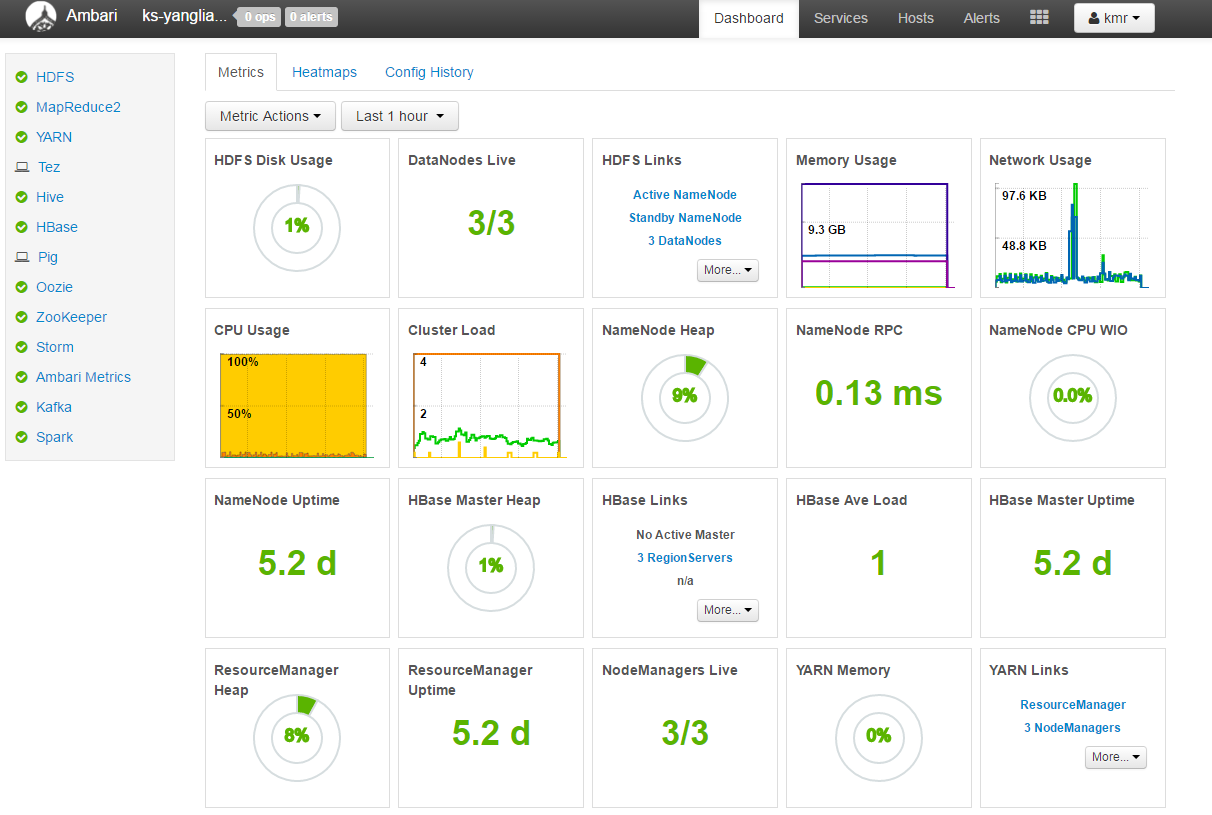Open the Alerts nav tab
Viewport: 1212px width, 815px height.
point(982,18)
